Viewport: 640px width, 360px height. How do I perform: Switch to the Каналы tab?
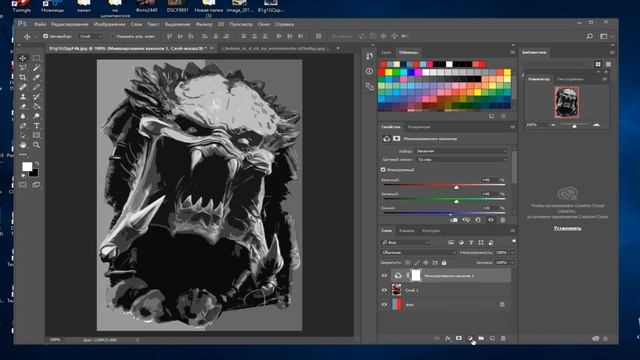(x=407, y=231)
